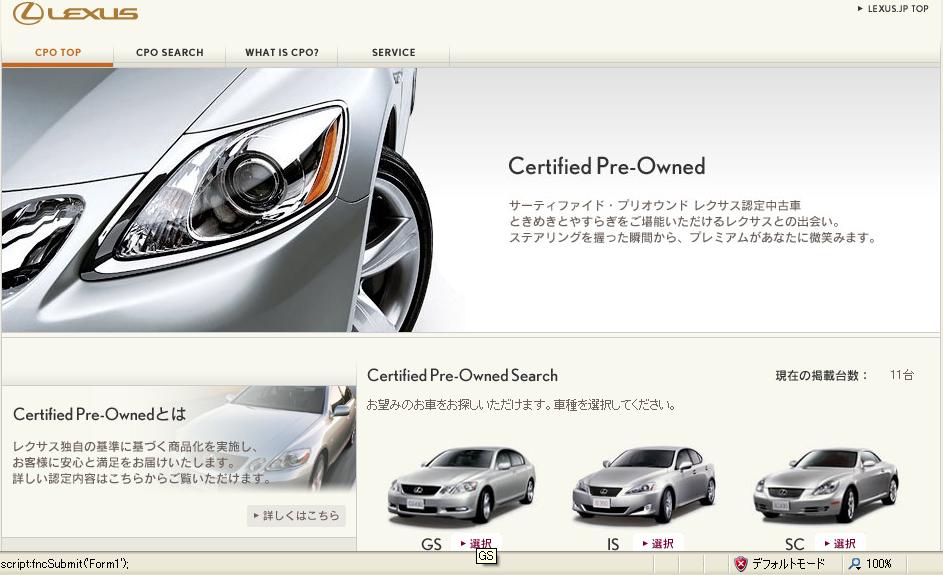Viewport: 943px width, 575px height.
Task: Click the 現在の掲載台数 label
Action: [x=822, y=375]
